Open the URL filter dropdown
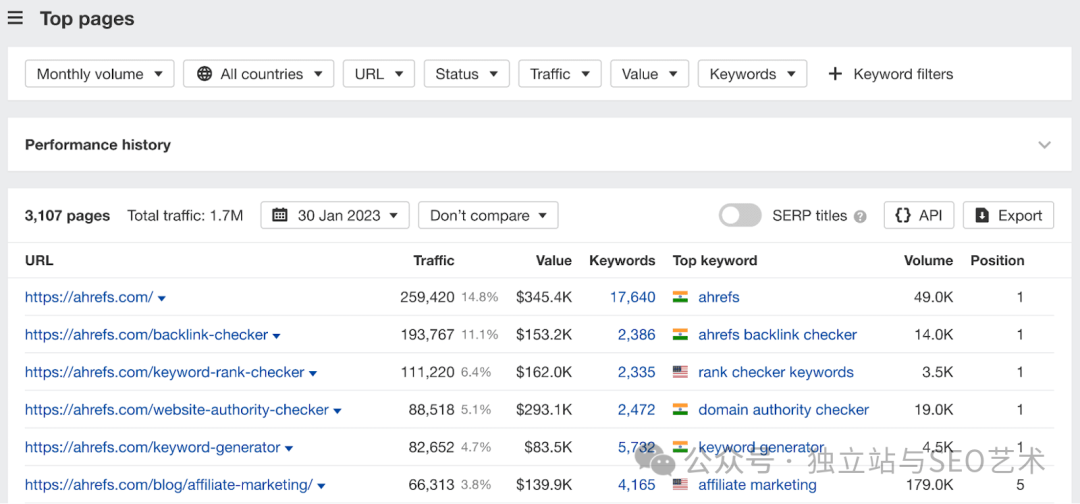 click(379, 74)
